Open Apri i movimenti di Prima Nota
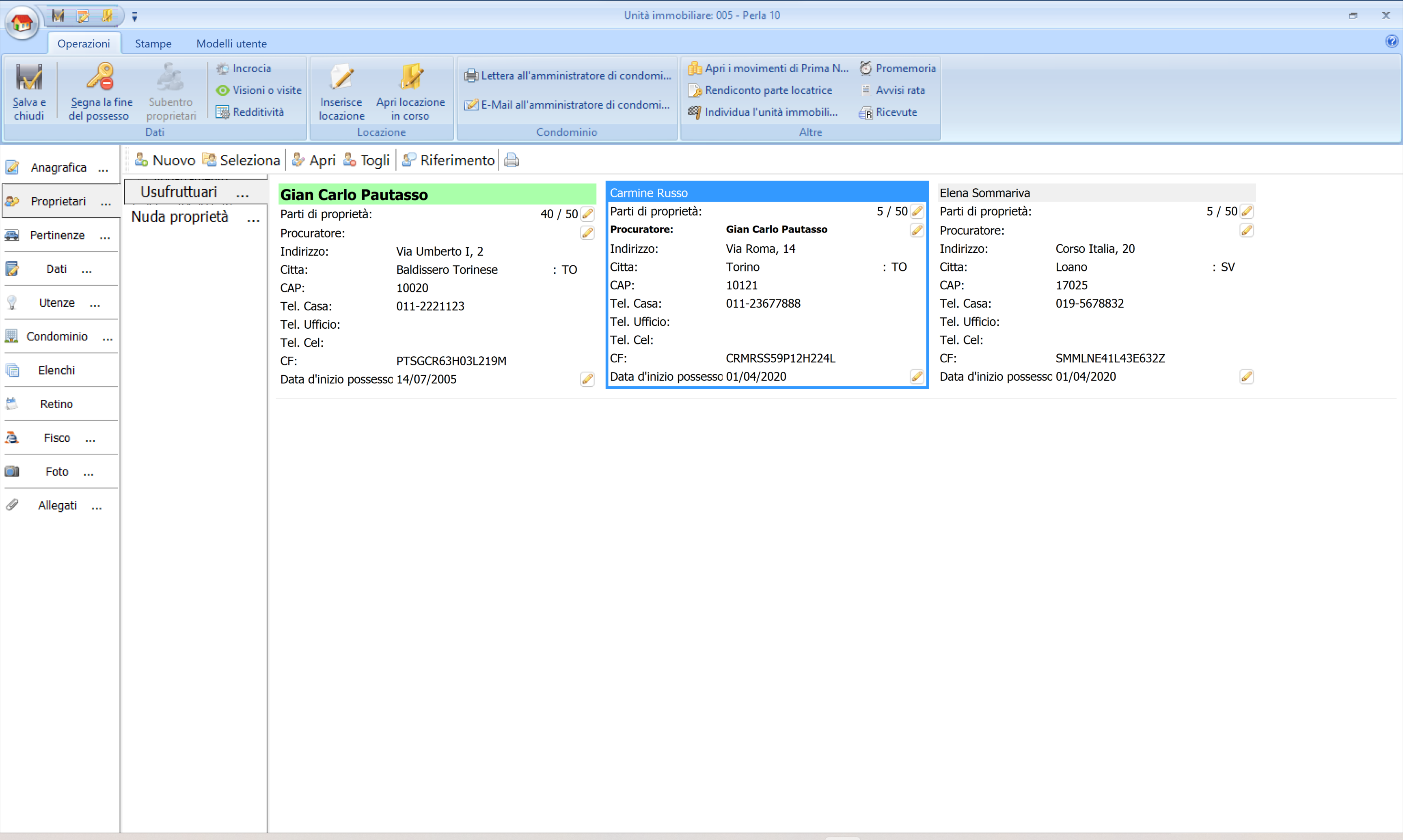Screen dimensions: 1403x840 click(x=768, y=69)
